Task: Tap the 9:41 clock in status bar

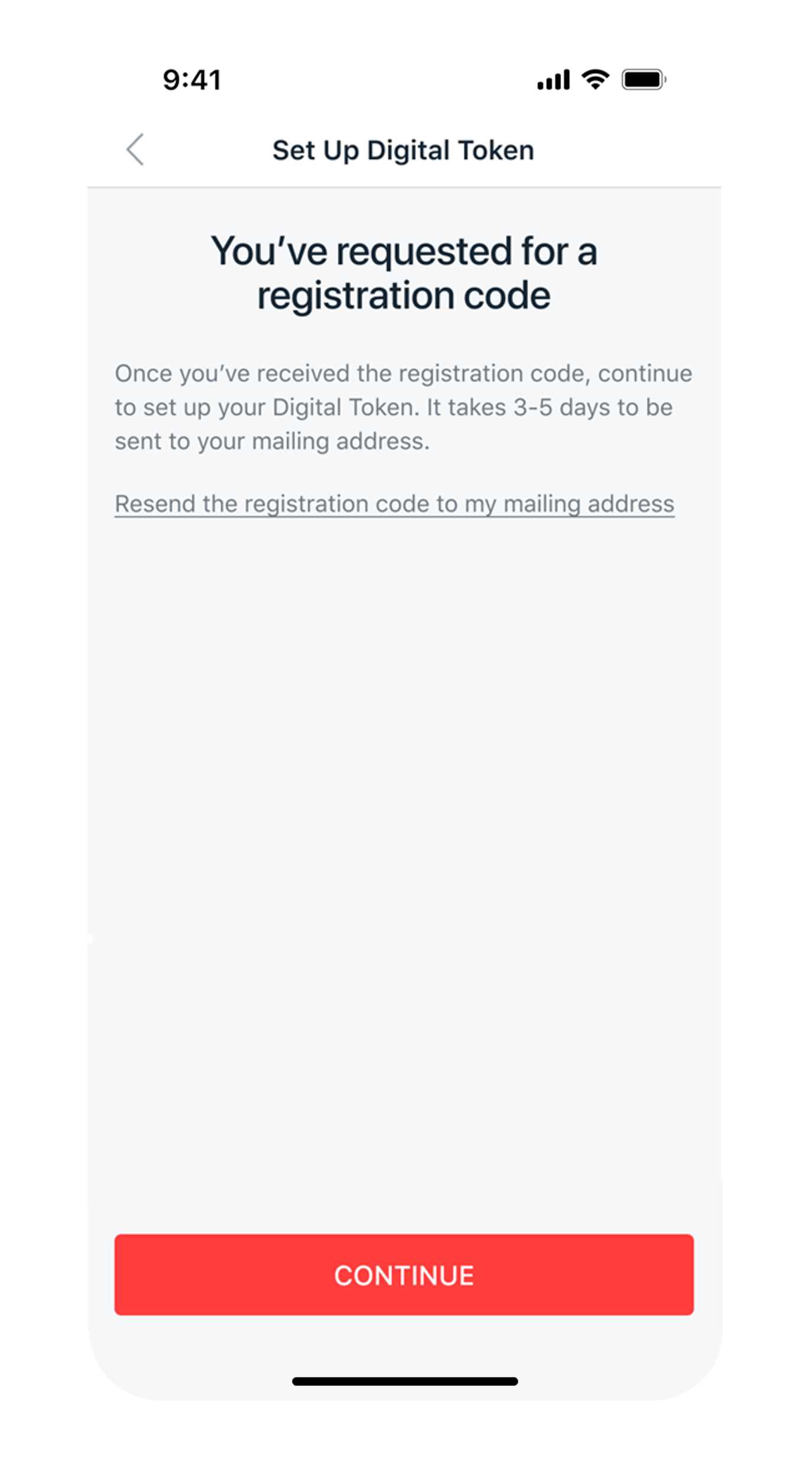Action: (x=192, y=80)
